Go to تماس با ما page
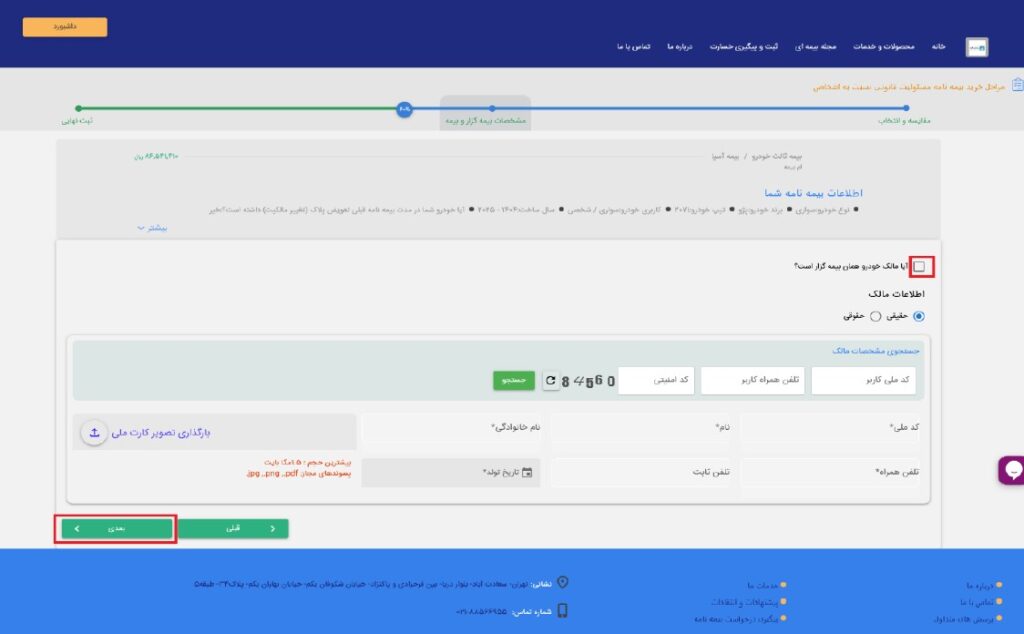 point(634,47)
